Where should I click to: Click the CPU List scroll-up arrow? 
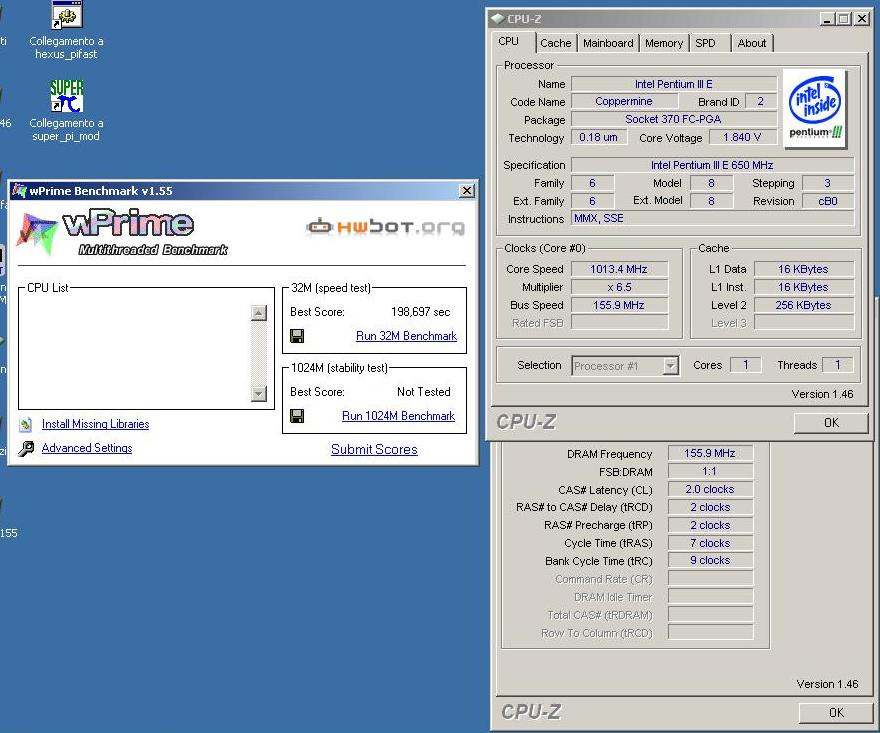point(258,313)
